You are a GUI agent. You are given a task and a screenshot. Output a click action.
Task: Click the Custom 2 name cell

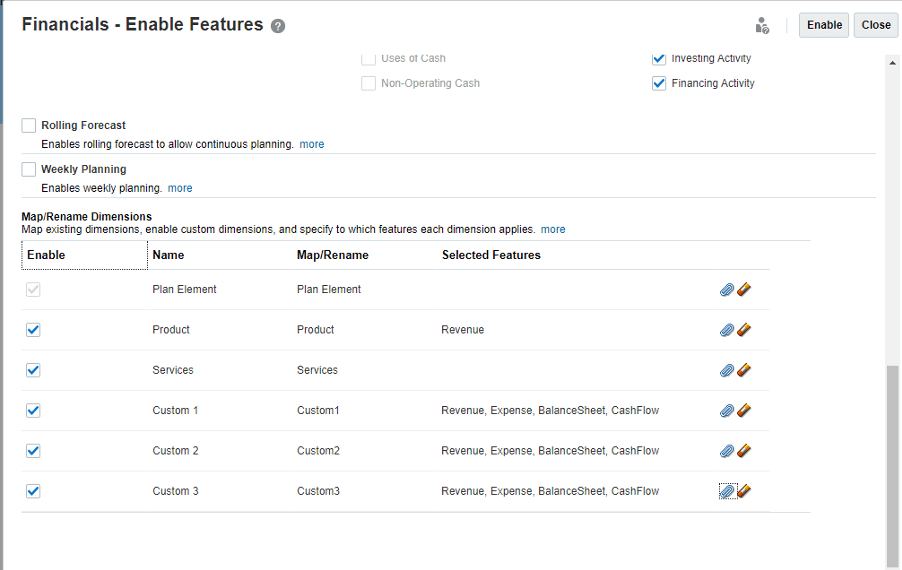(175, 450)
